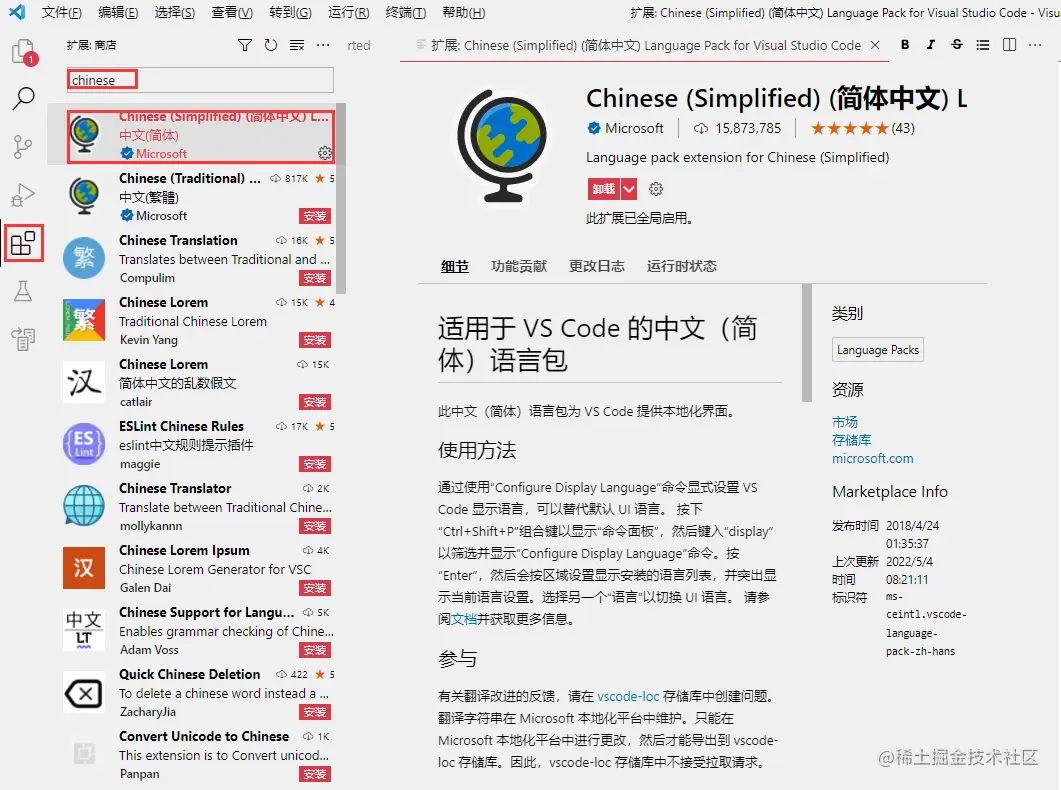Screen dimensions: 1061x790
Task: Switch to the 更改日志 changelog tab
Action: (x=597, y=266)
